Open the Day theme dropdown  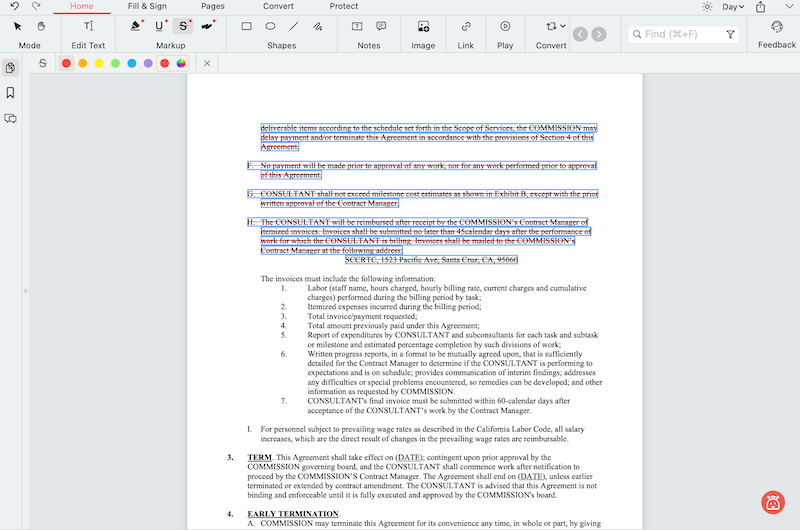(x=733, y=7)
